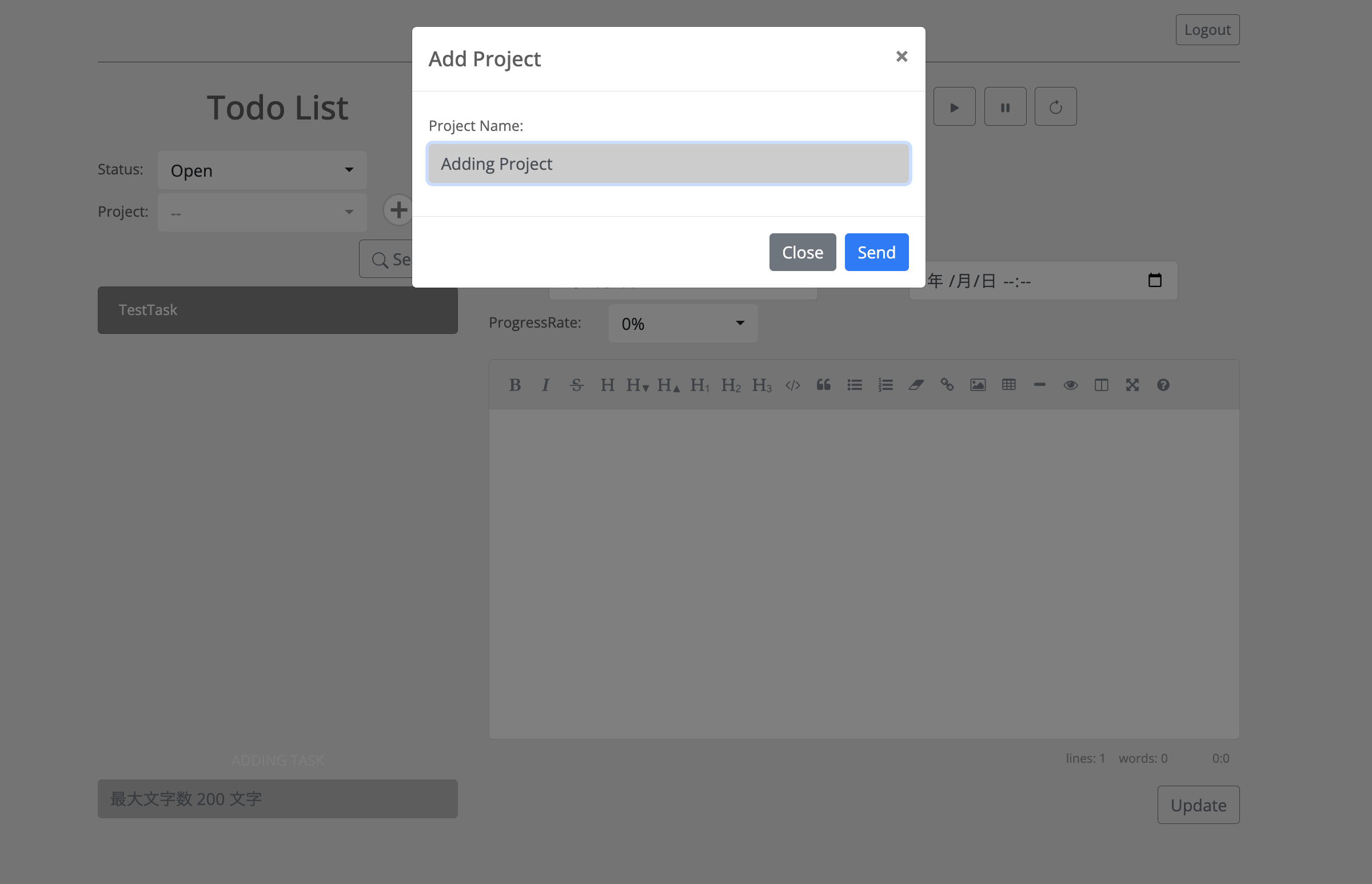Toggle fullscreen editor mode

(1132, 385)
